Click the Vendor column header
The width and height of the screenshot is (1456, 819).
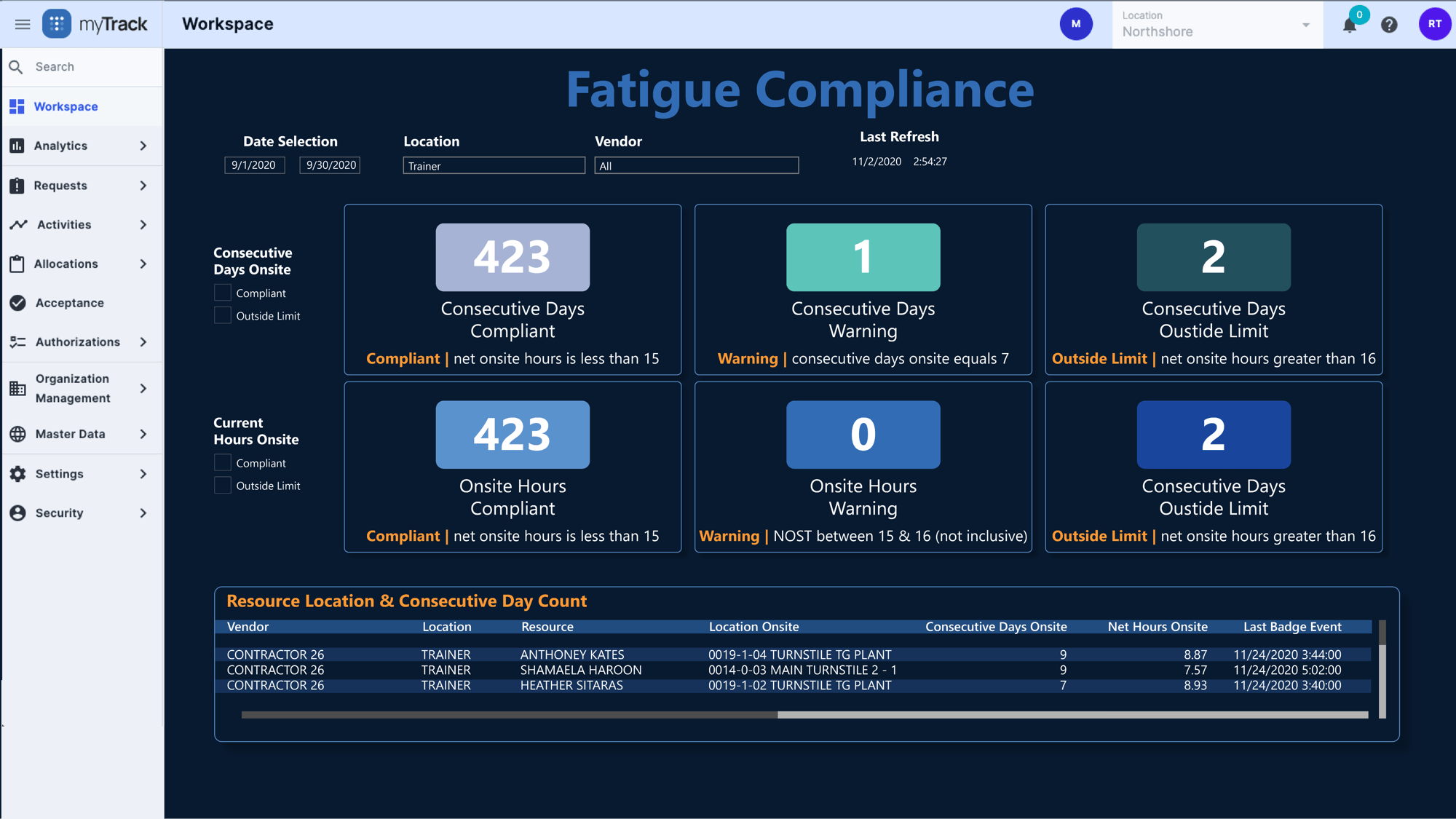click(x=248, y=627)
